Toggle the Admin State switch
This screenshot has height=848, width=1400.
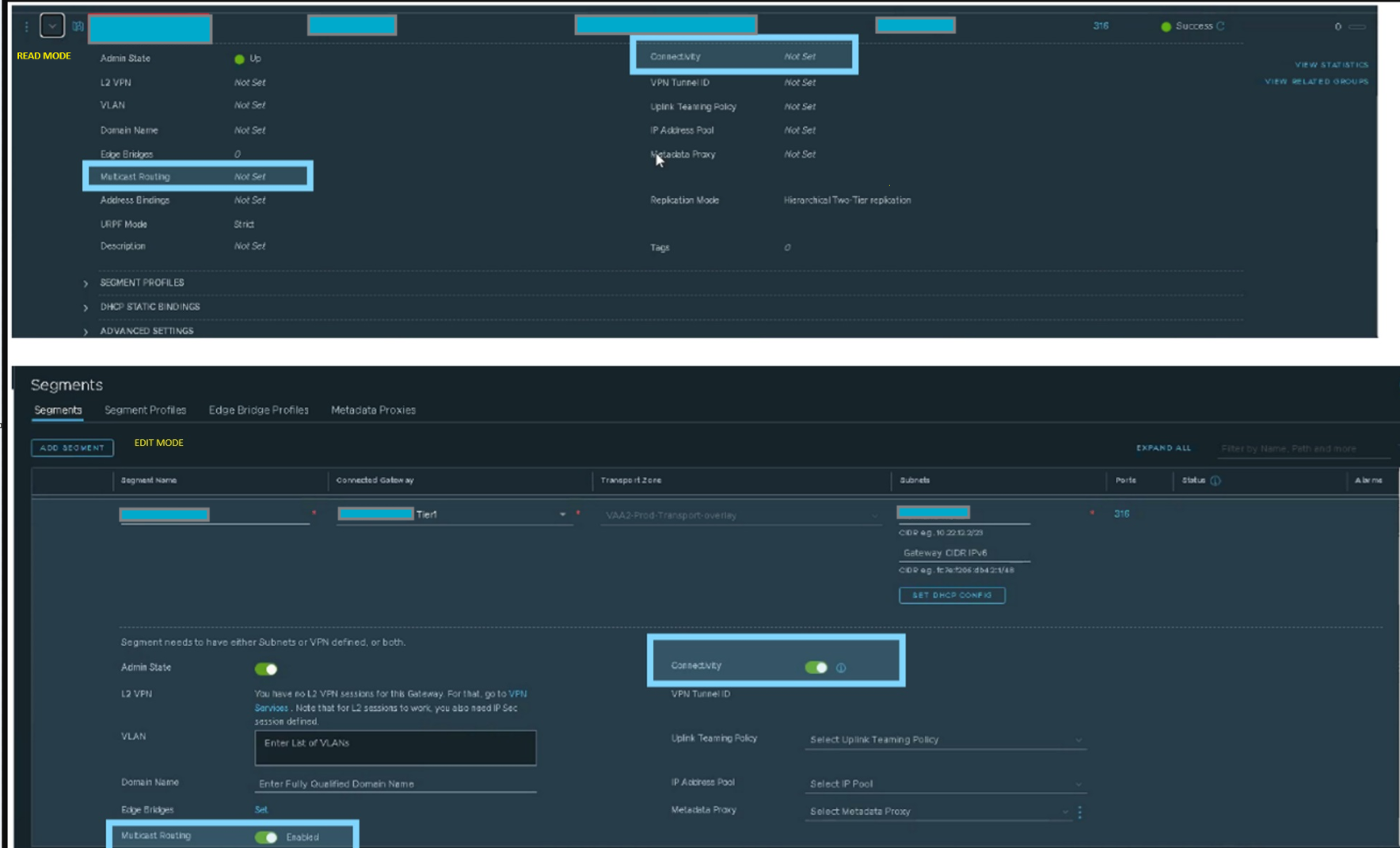point(266,669)
